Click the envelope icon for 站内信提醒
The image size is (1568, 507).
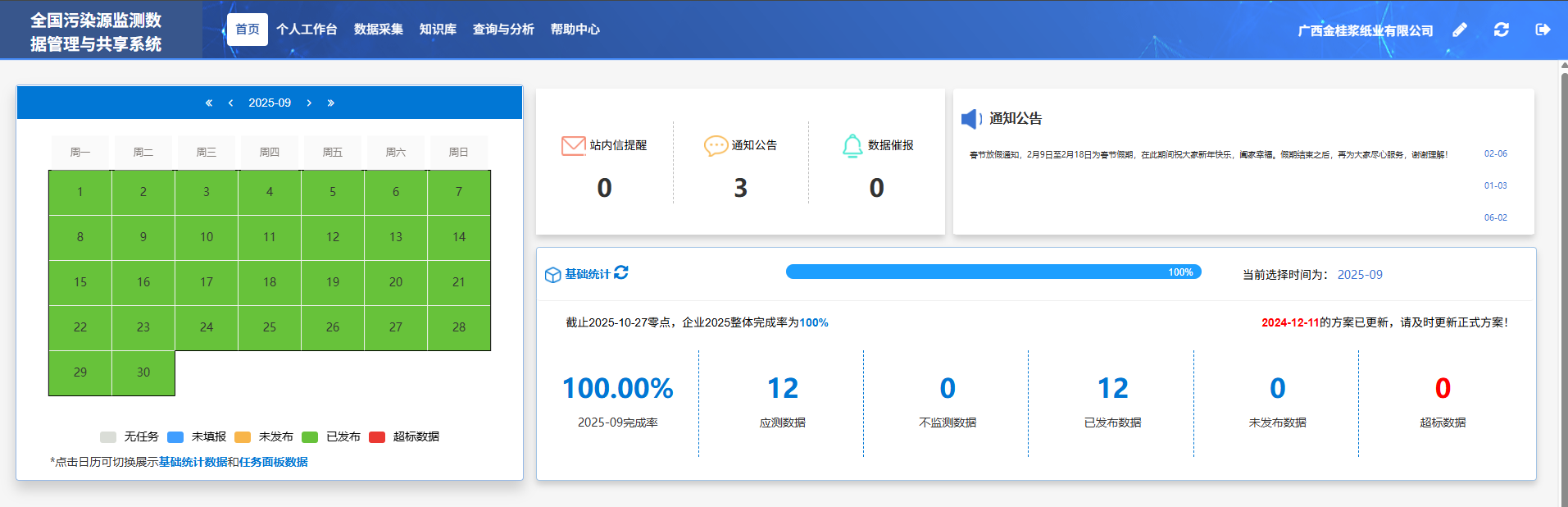573,145
